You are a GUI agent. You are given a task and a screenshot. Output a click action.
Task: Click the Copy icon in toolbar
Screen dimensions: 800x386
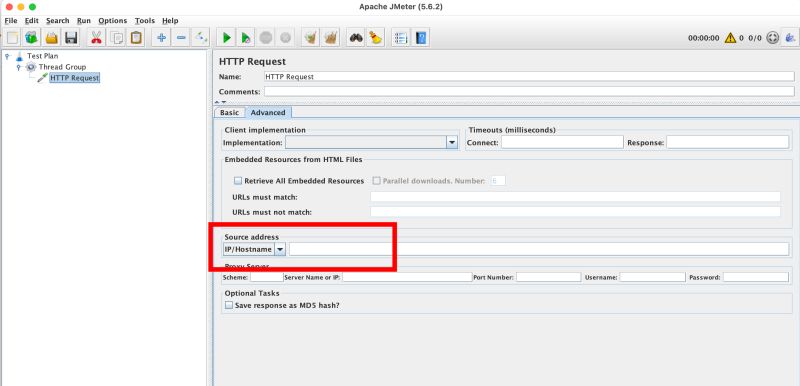coord(117,38)
